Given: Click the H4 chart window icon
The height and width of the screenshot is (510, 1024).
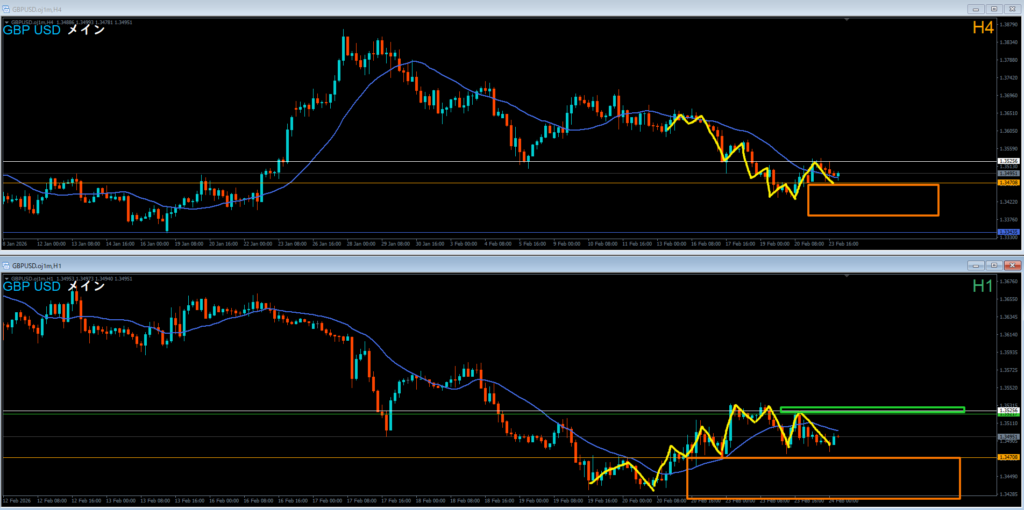Looking at the screenshot, I should coord(6,7).
